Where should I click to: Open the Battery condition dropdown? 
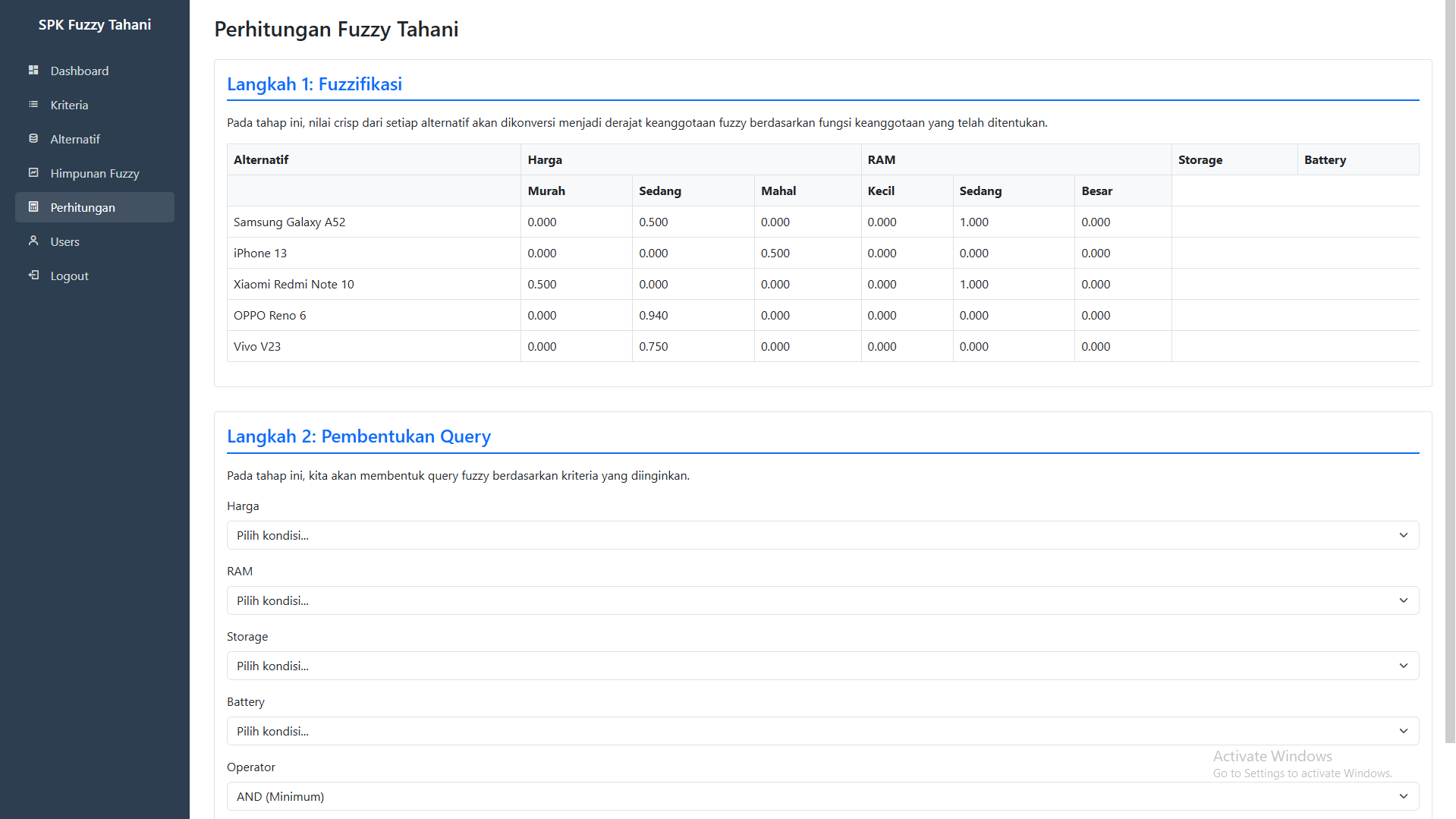(x=822, y=731)
